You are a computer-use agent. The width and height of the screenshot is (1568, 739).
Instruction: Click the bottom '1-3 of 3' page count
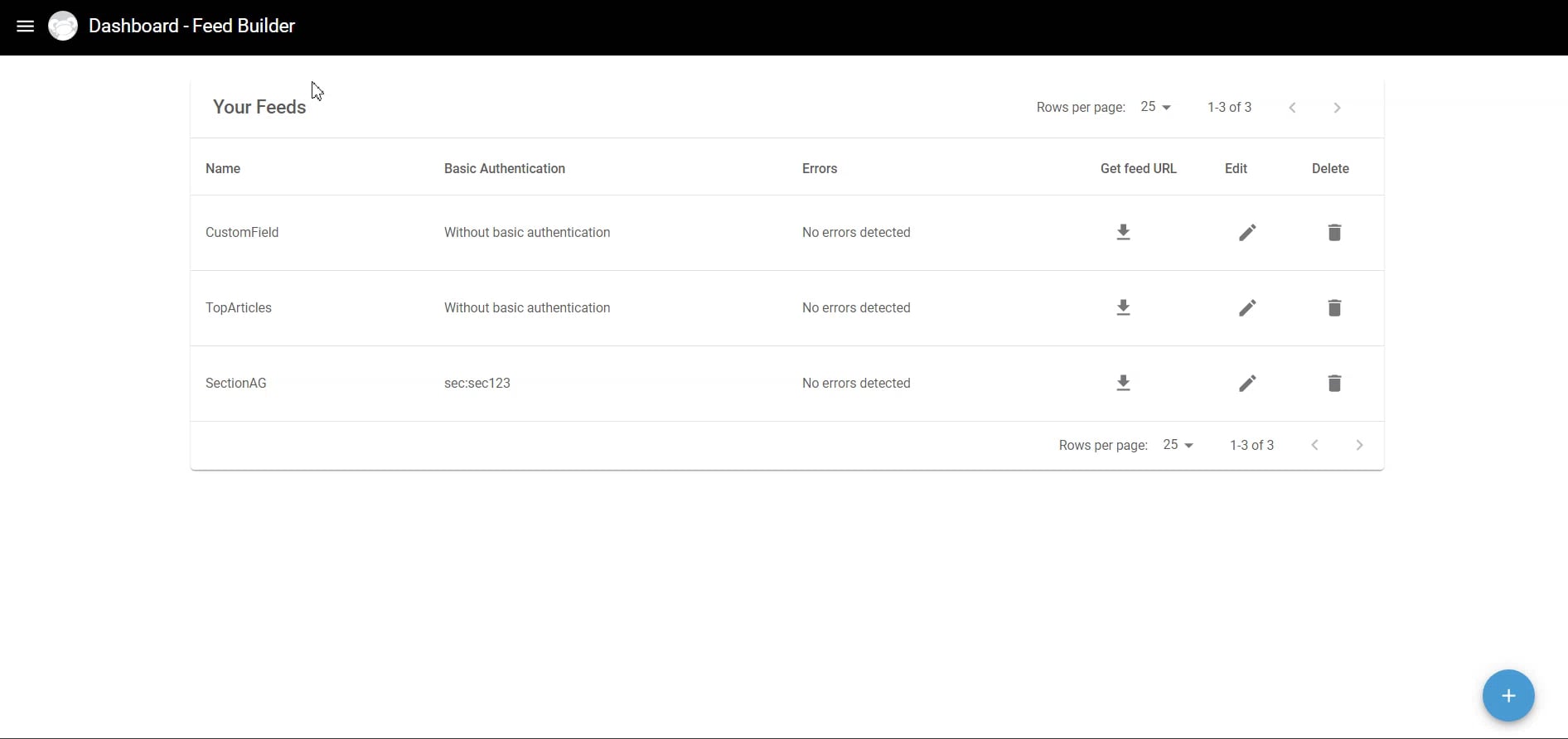point(1251,445)
